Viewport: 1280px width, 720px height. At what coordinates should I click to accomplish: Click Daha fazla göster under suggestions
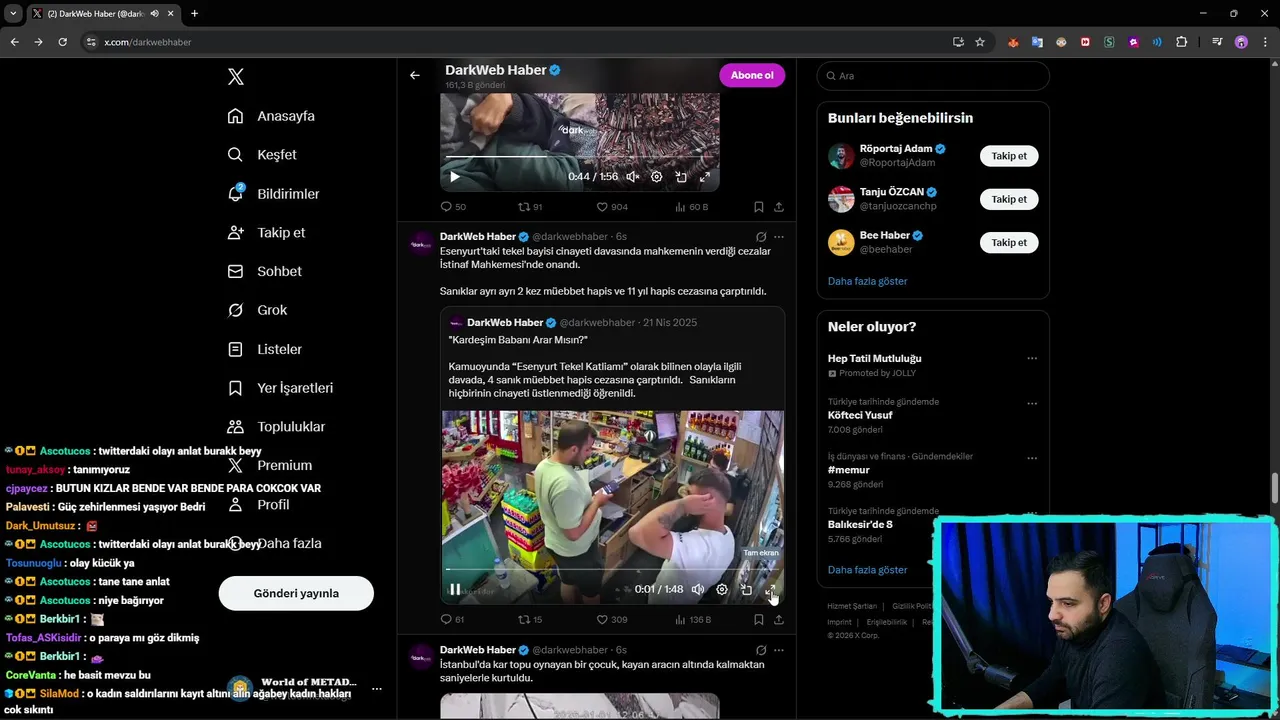867,281
